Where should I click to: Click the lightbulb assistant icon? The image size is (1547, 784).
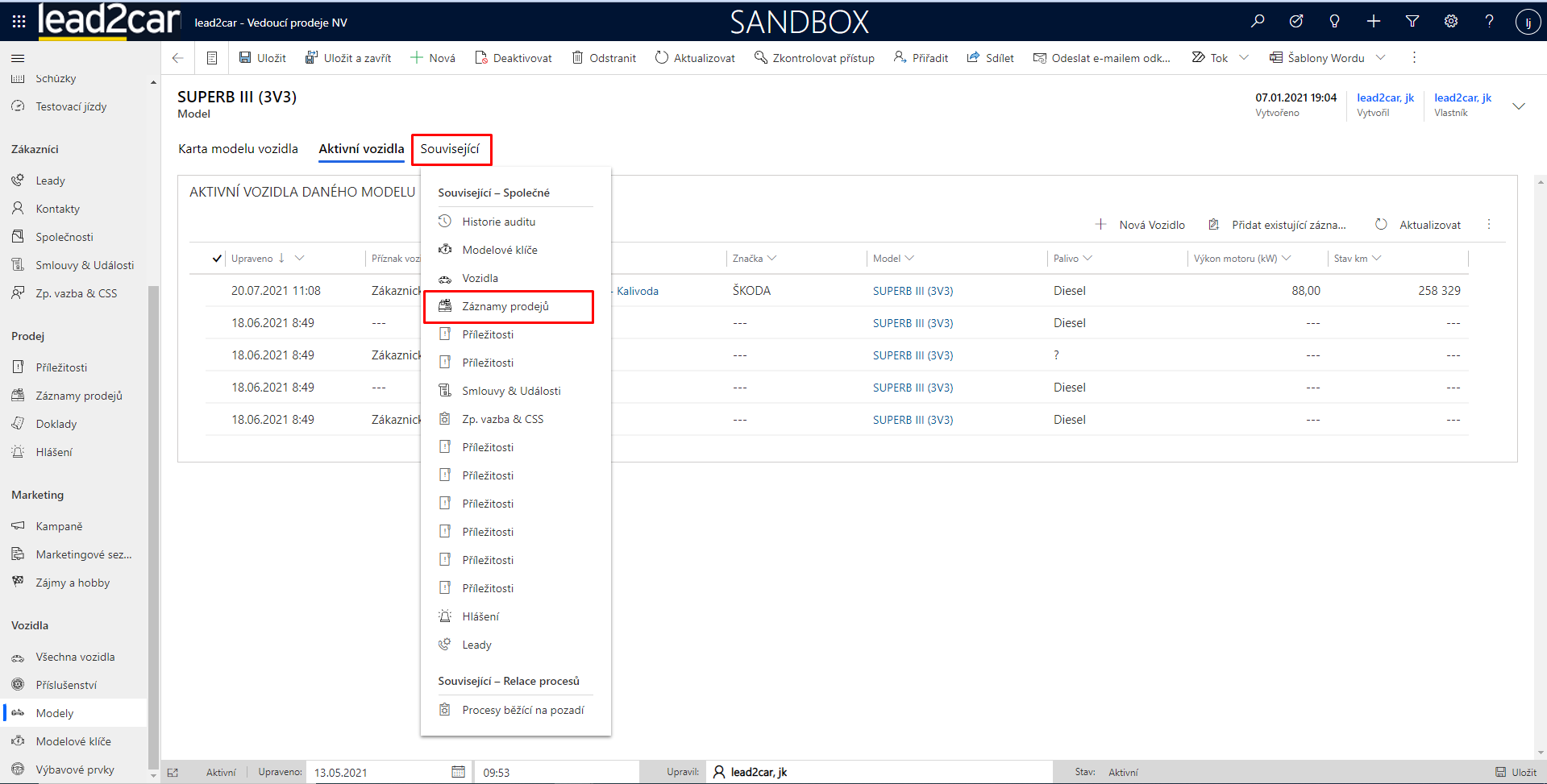pos(1335,22)
